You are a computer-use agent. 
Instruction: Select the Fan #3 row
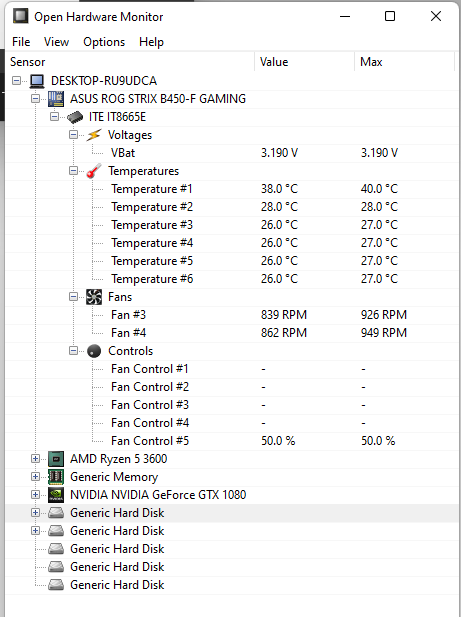coord(230,315)
